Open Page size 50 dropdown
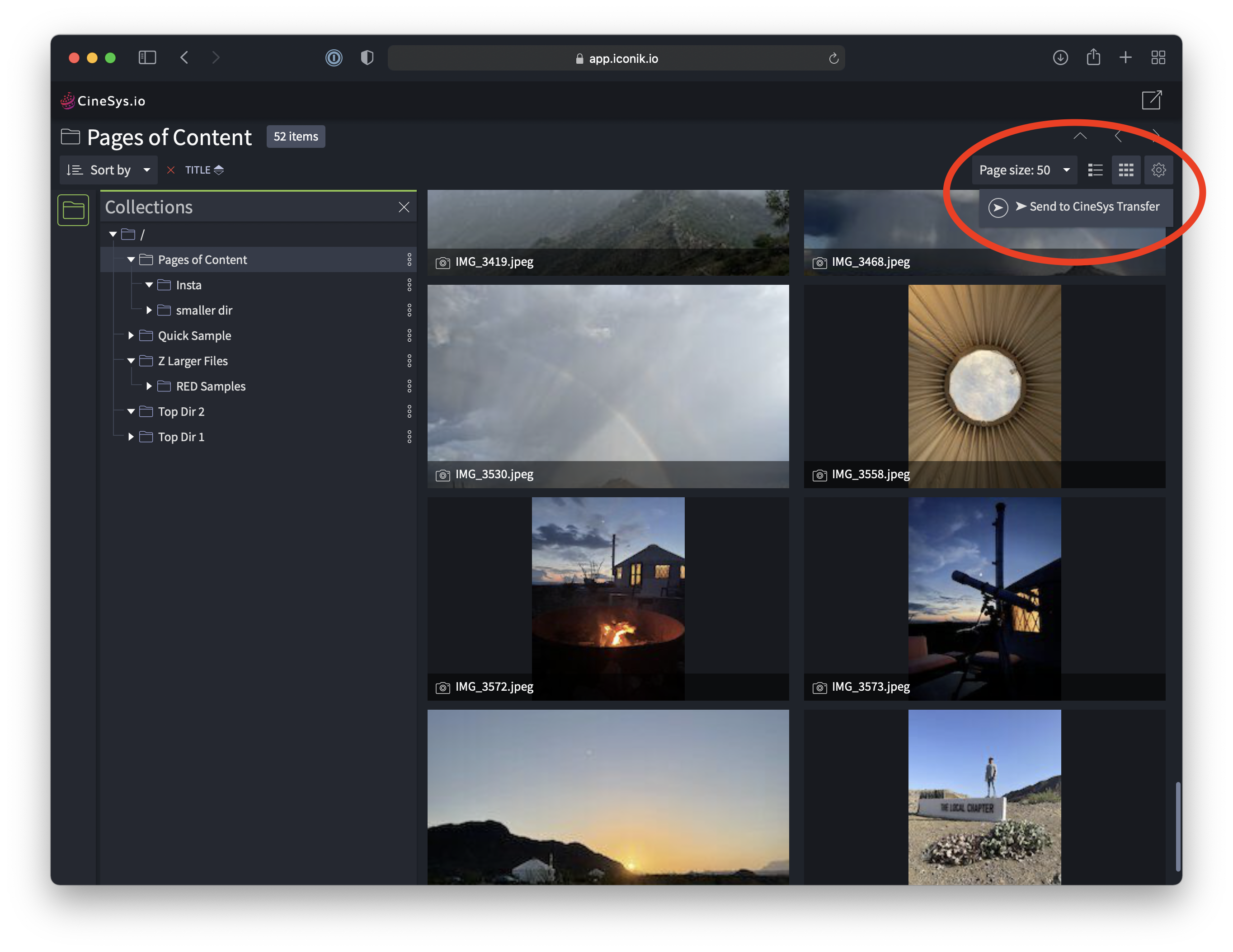 click(1024, 170)
